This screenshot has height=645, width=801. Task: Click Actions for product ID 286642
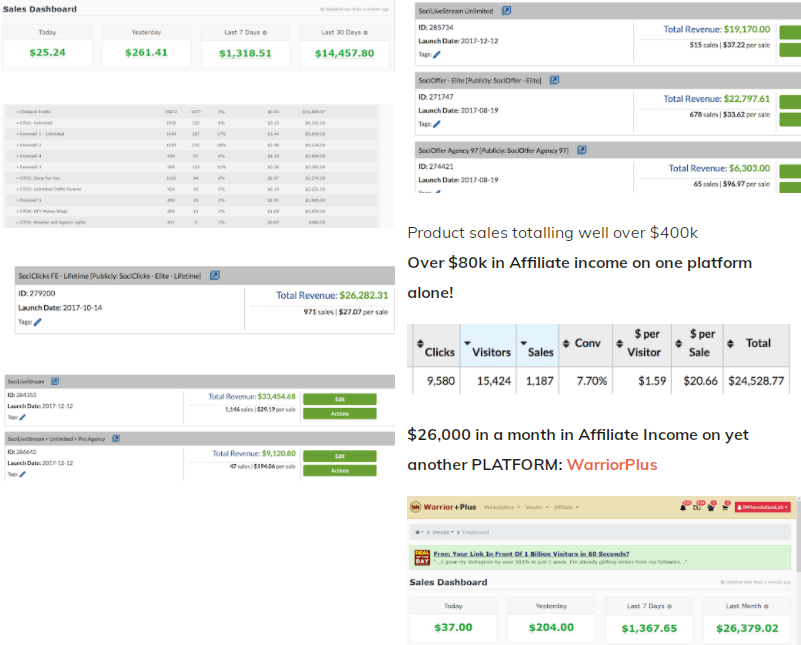click(340, 470)
